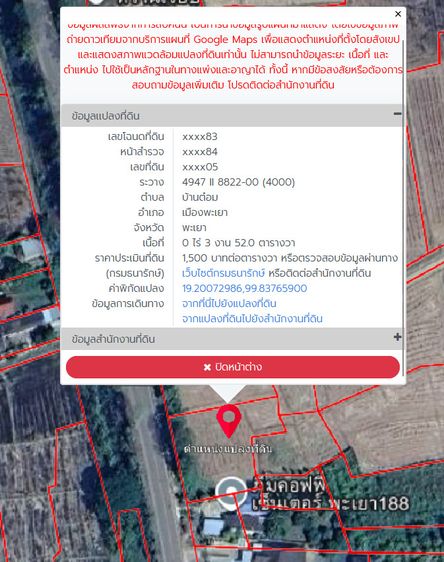Click the popup's vertical scrollbar
The width and height of the screenshot is (444, 562).
coord(404,208)
